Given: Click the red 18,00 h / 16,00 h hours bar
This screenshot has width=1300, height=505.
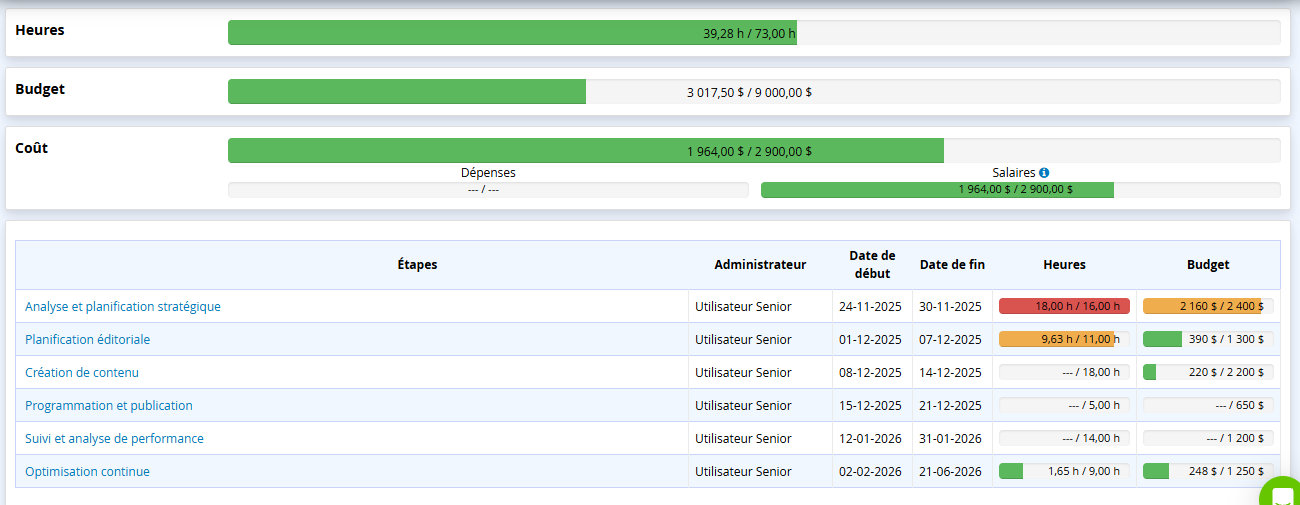Looking at the screenshot, I should tap(1064, 307).
